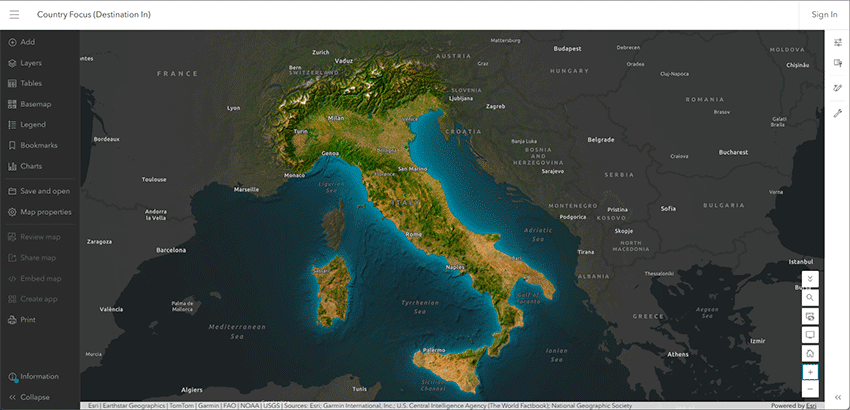Zoom out with the minus button
The height and width of the screenshot is (410, 850).
pyautogui.click(x=810, y=389)
